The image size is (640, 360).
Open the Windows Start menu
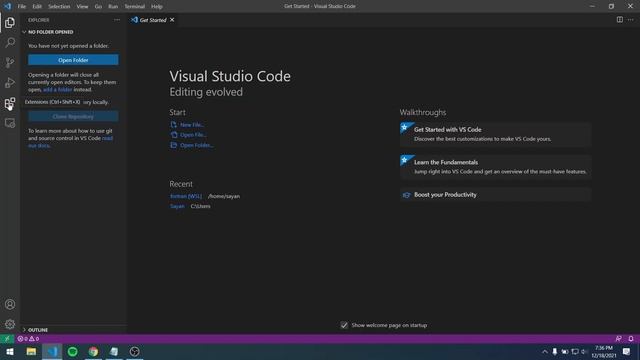[x=10, y=351]
